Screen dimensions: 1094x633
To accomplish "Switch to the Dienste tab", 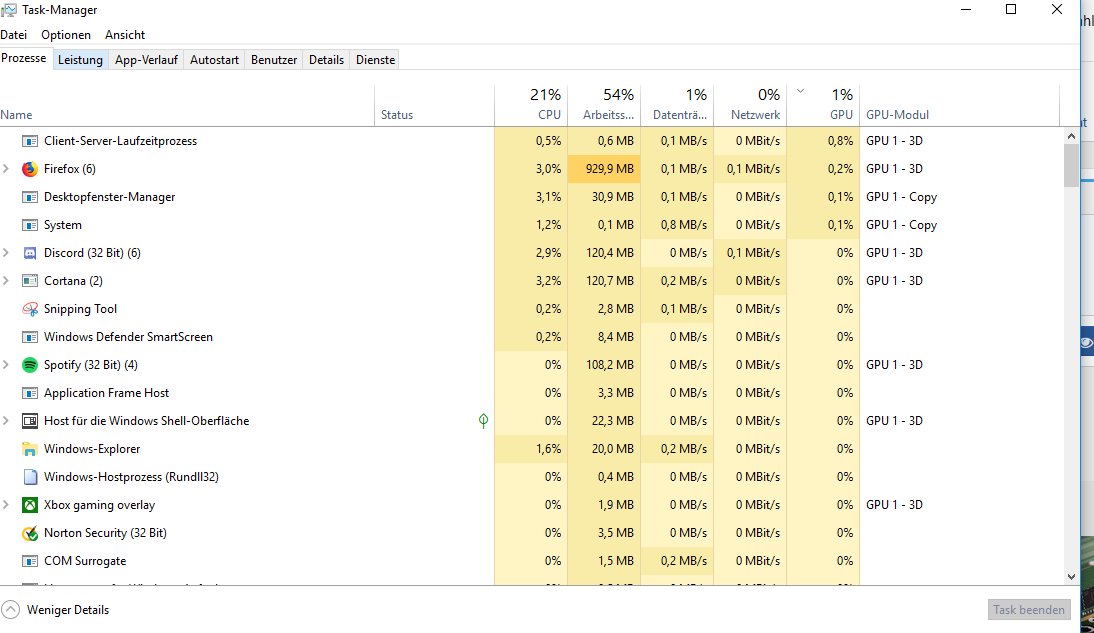I will (x=375, y=60).
